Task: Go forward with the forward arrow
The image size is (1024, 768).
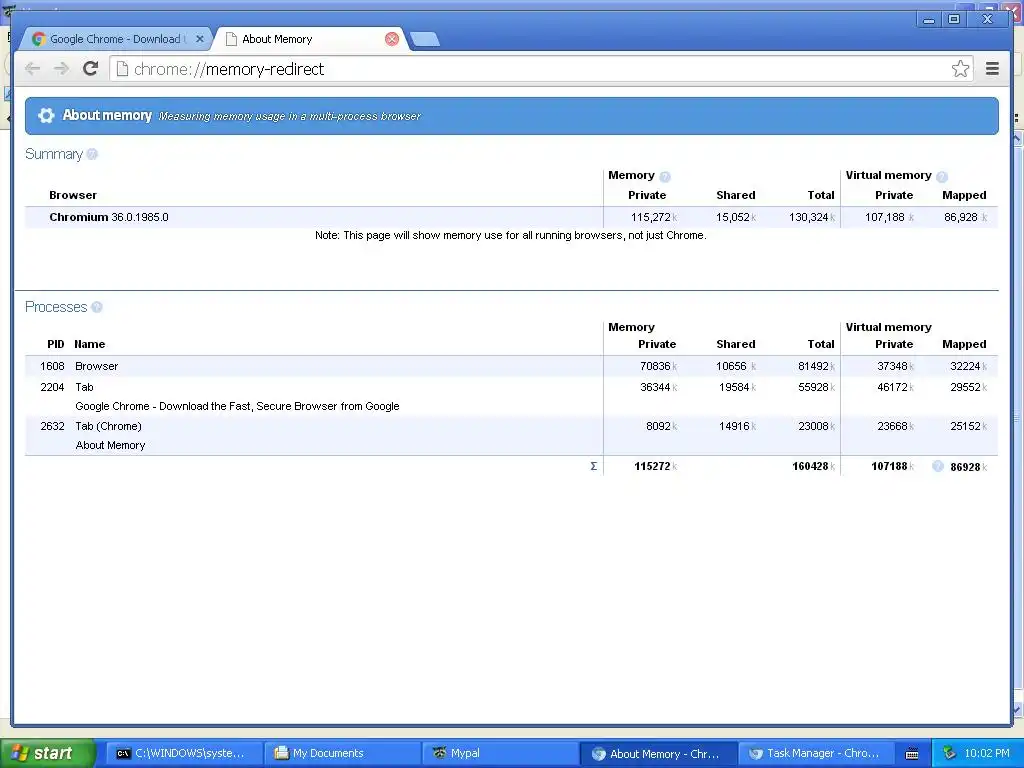Action: tap(61, 69)
